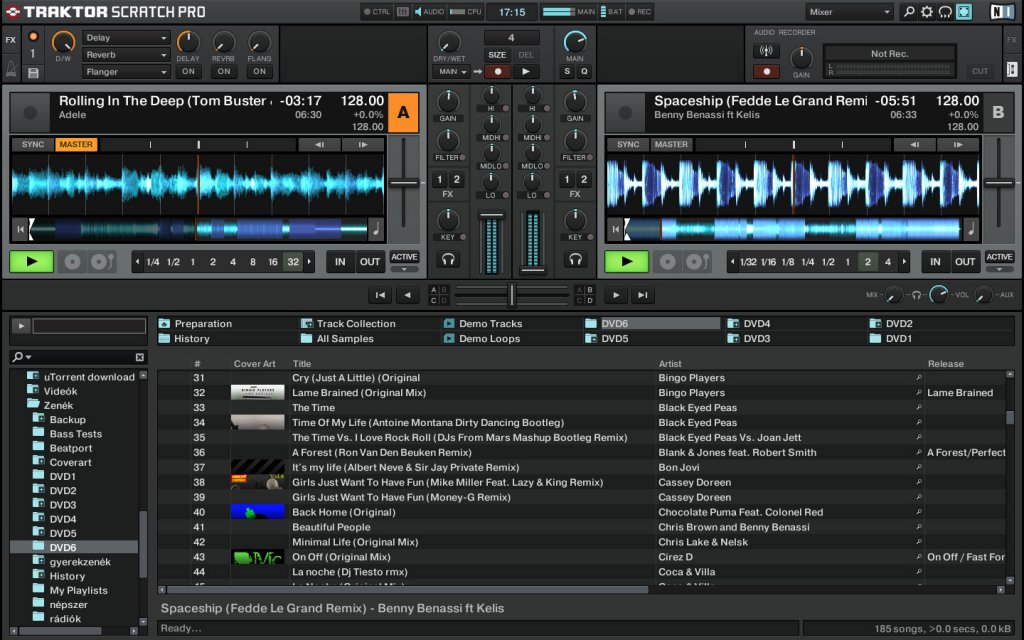Play Deck A with green play button
This screenshot has width=1024, height=640.
tap(31, 262)
